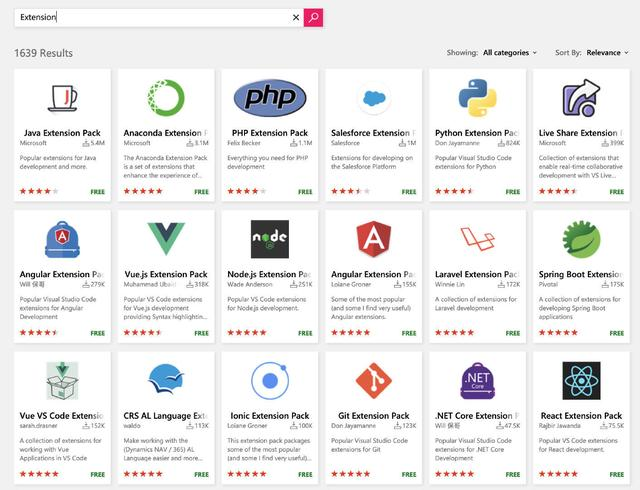Open the All categories dropdown
This screenshot has width=640, height=490.
(510, 53)
